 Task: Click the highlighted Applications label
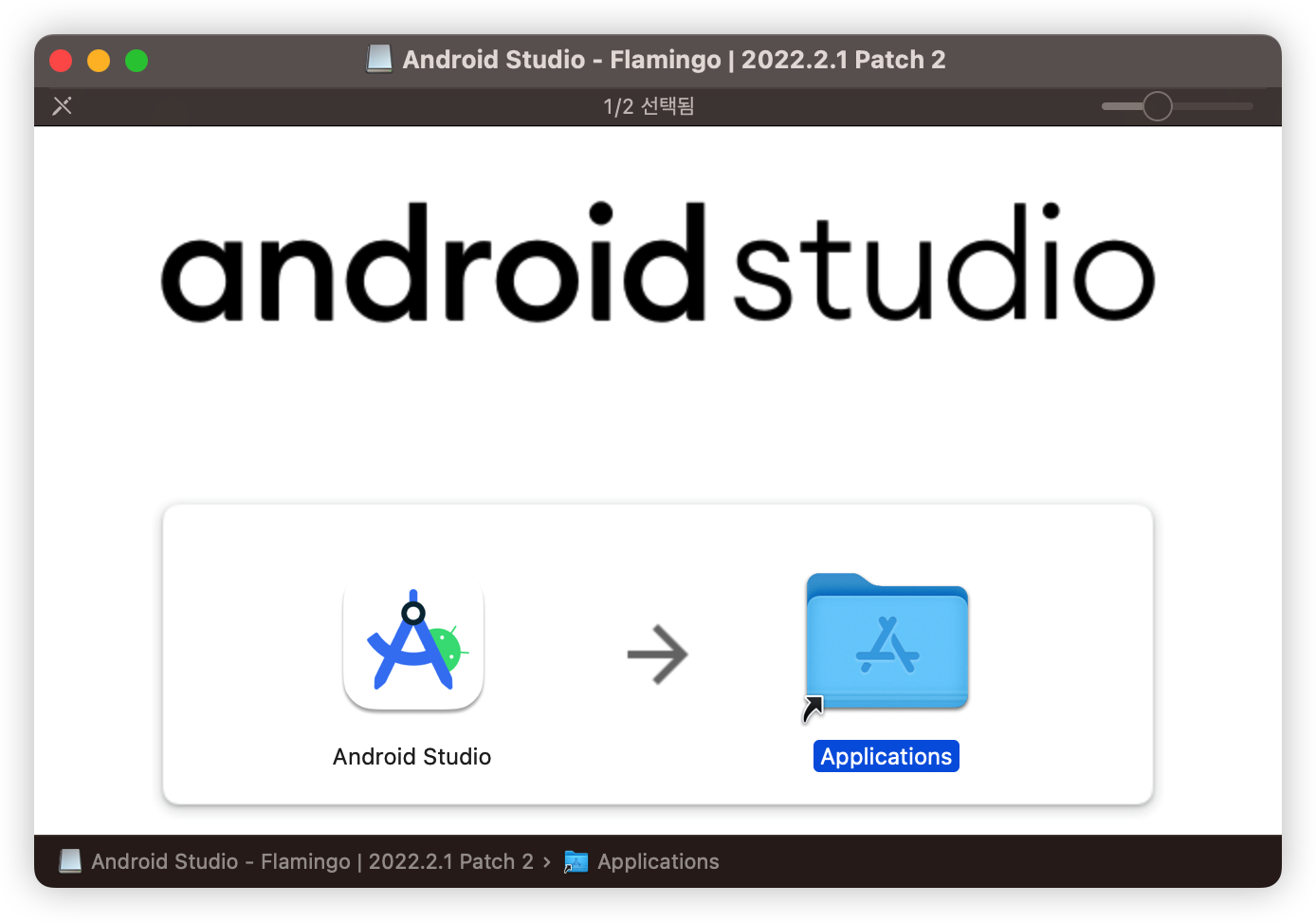[x=886, y=756]
